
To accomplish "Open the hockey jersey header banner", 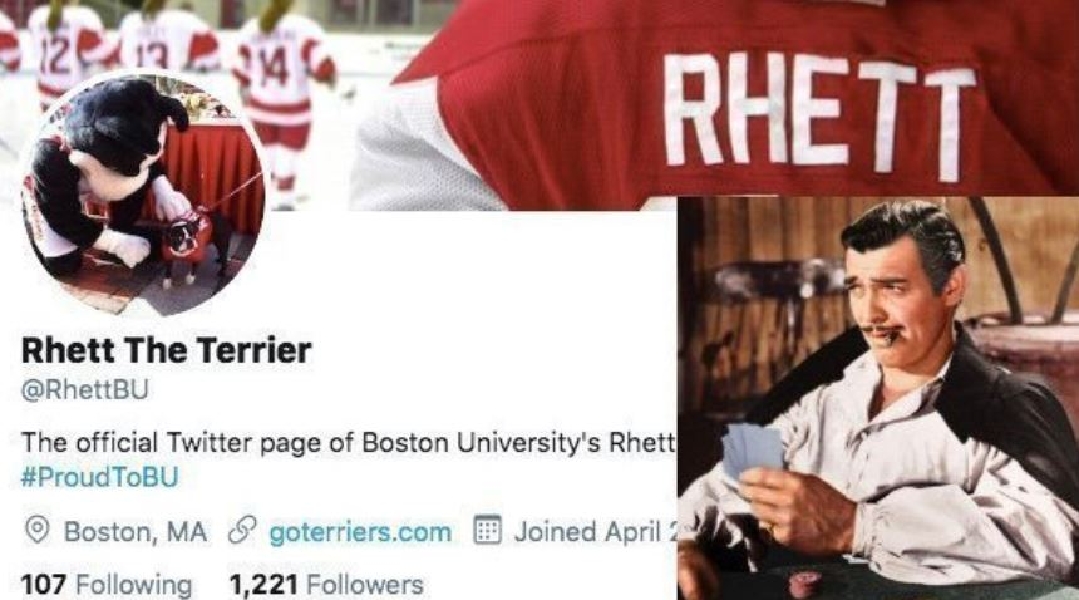I will (x=540, y=105).
